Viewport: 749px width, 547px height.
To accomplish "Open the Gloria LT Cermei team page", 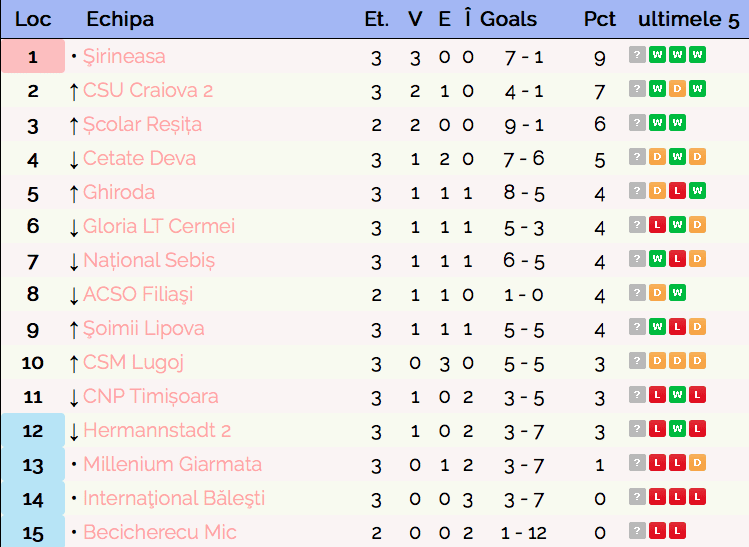I will pos(159,226).
